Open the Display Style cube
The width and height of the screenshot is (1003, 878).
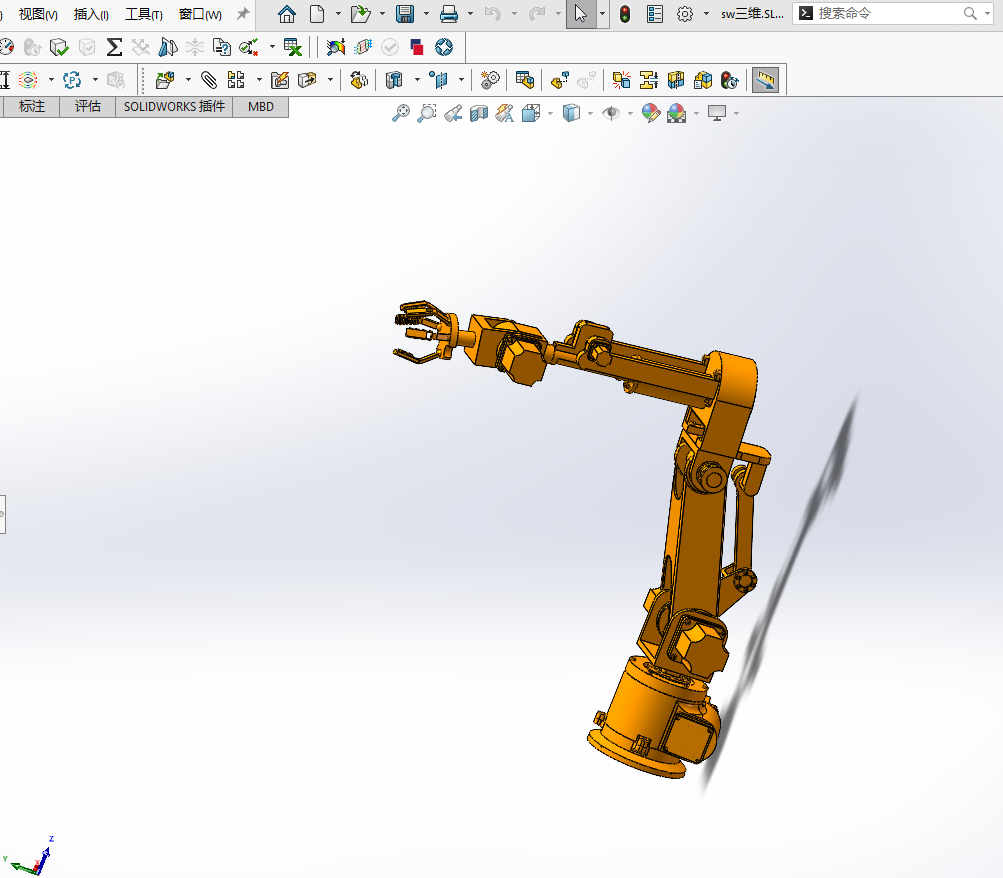tap(571, 113)
